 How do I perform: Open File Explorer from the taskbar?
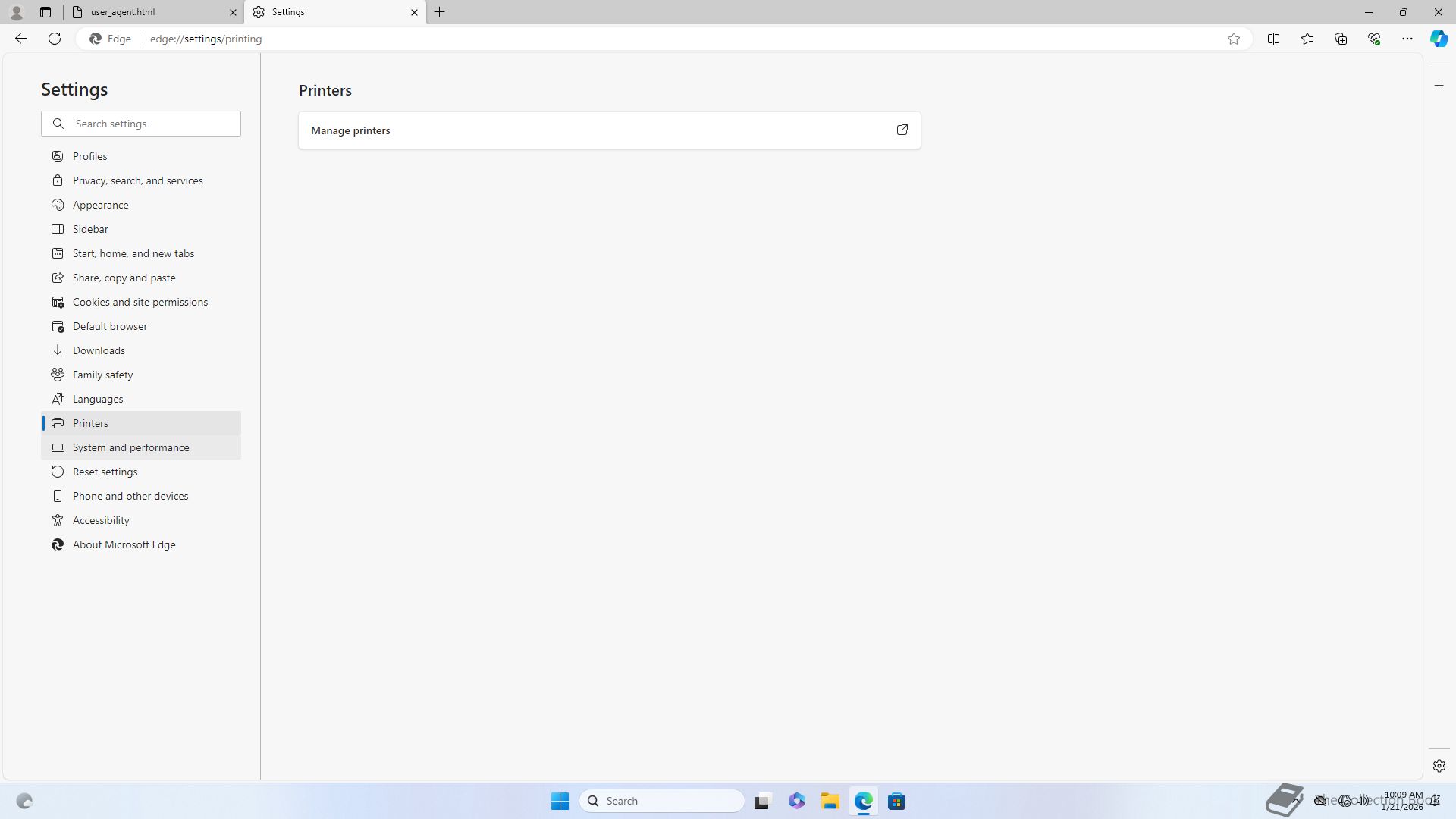pyautogui.click(x=830, y=801)
